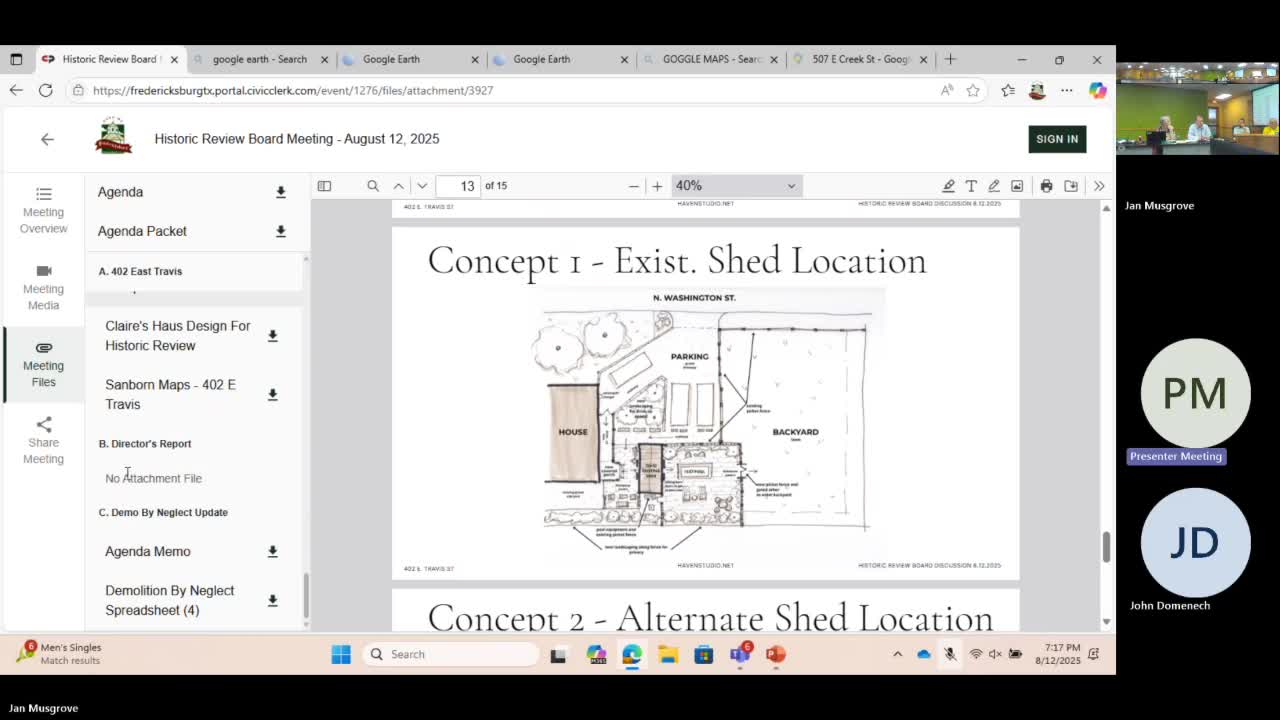Click the PDF viewer vertical scrollbar thumb
1280x720 pixels.
[x=1106, y=547]
